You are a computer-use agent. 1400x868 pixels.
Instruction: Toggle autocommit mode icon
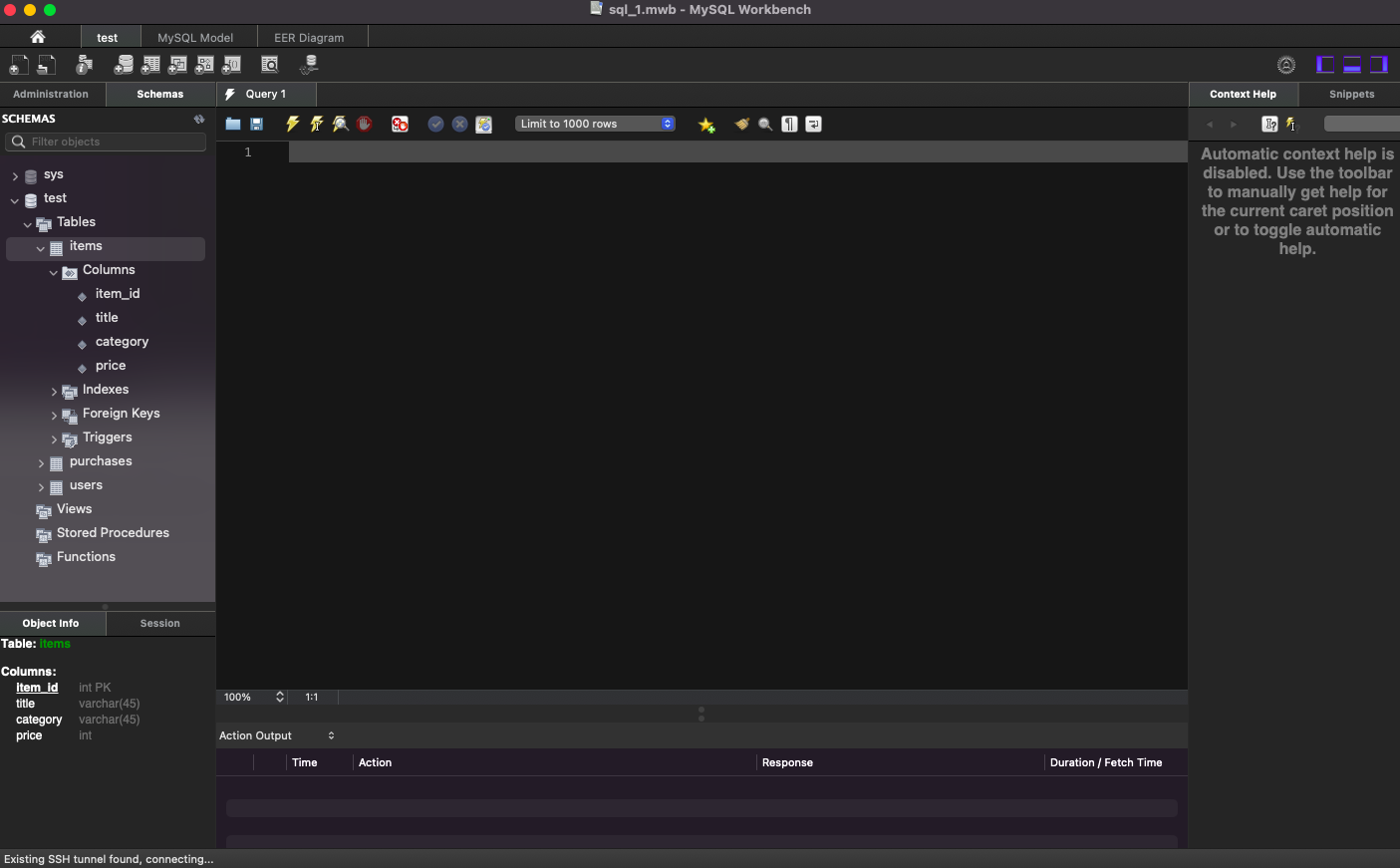pos(483,125)
